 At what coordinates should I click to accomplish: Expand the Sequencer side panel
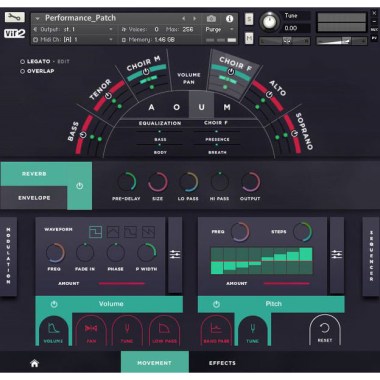(371, 256)
